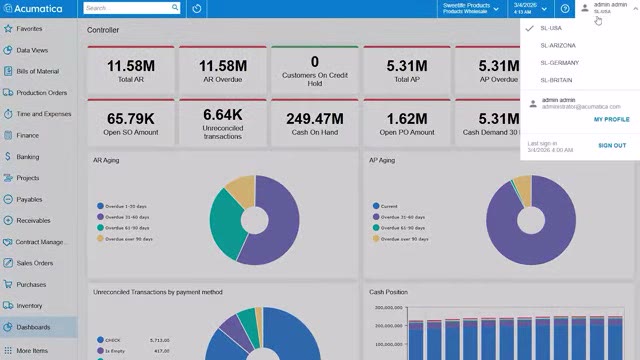Open the AR Overdue tile
The height and width of the screenshot is (360, 640).
click(223, 70)
